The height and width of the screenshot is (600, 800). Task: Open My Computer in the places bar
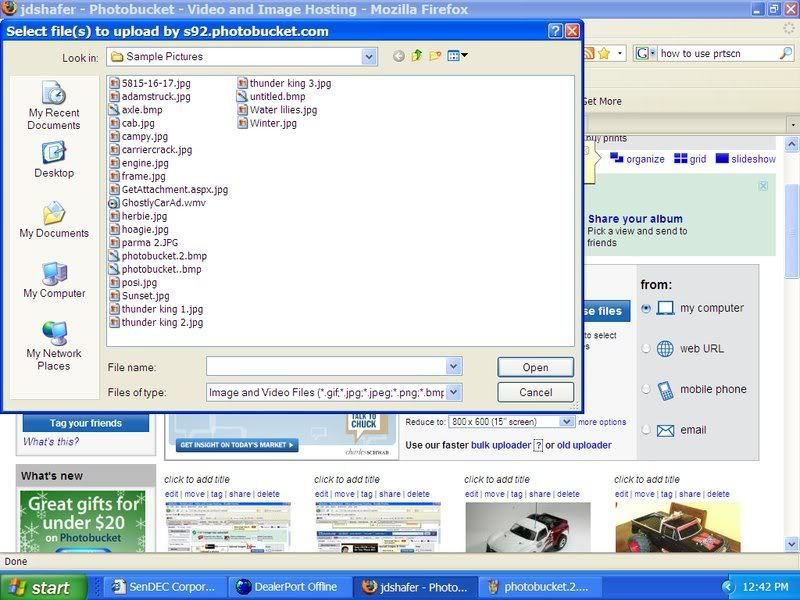54,280
